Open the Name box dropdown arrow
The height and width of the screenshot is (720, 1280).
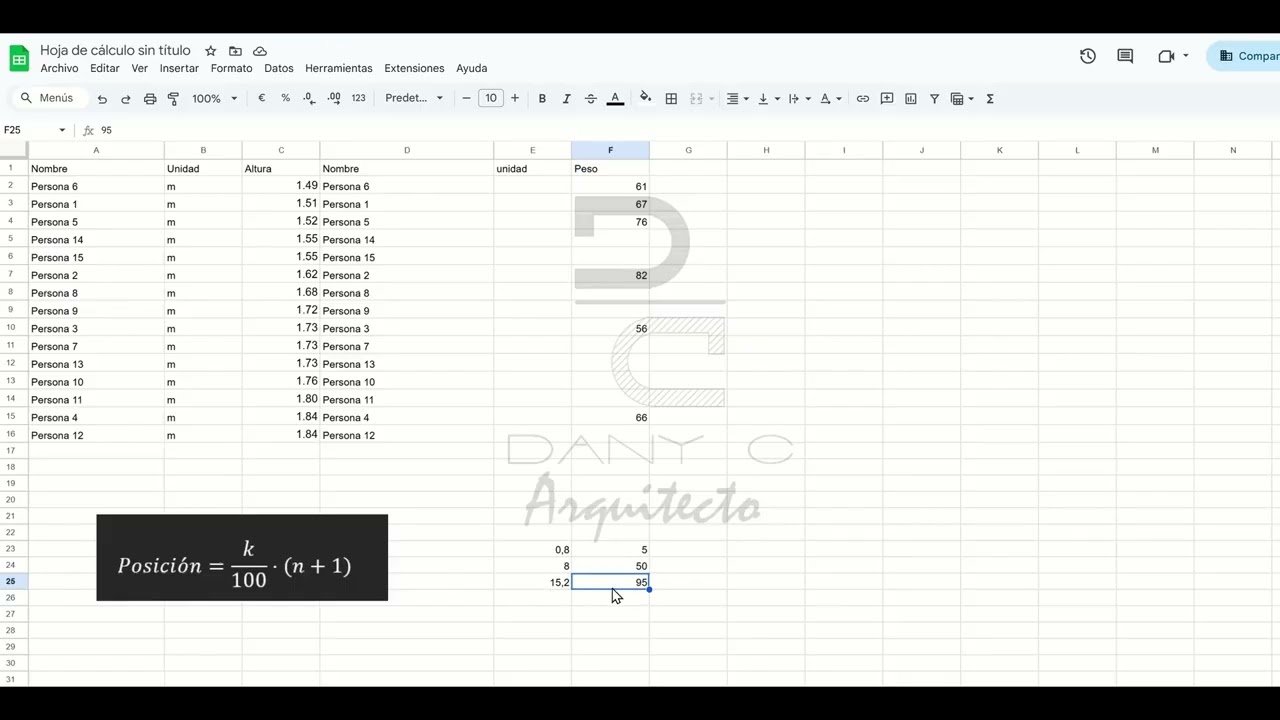pyautogui.click(x=62, y=130)
